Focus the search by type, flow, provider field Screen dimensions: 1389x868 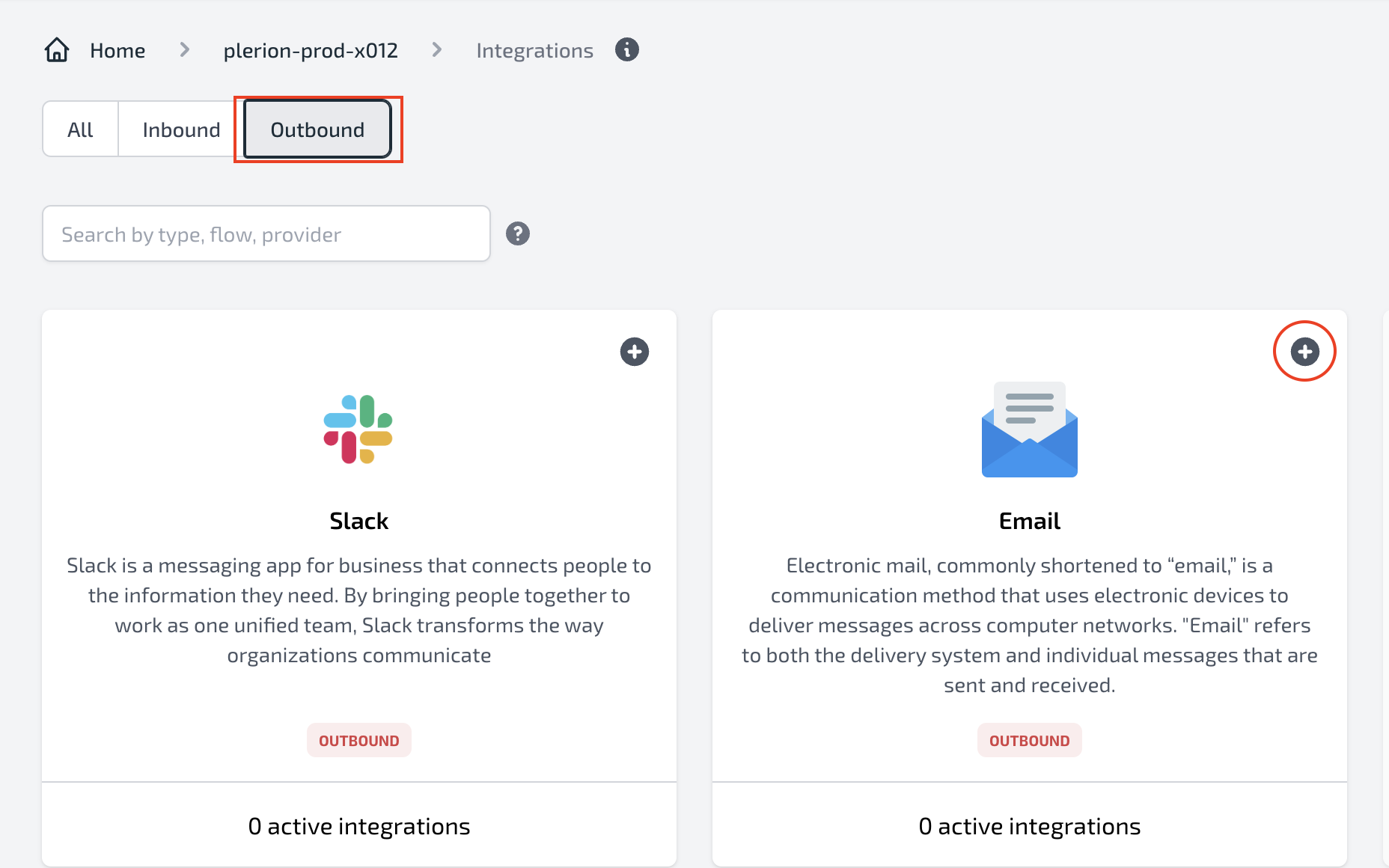click(x=266, y=234)
